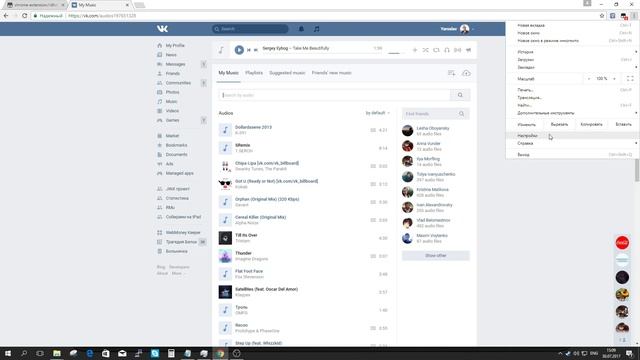Show lyrics icon for Thunder track
Image resolution: width=640 pixels, height=360 pixels.
point(373,256)
